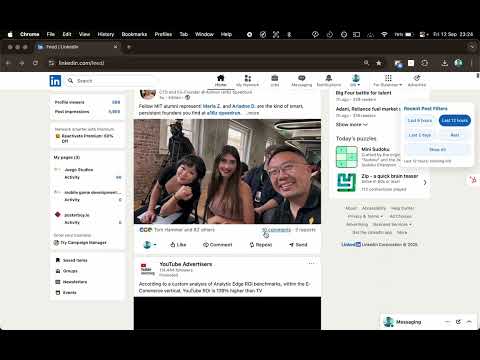Click the address bar zoom/search icon
This screenshot has height=360, width=480.
pos(366,63)
